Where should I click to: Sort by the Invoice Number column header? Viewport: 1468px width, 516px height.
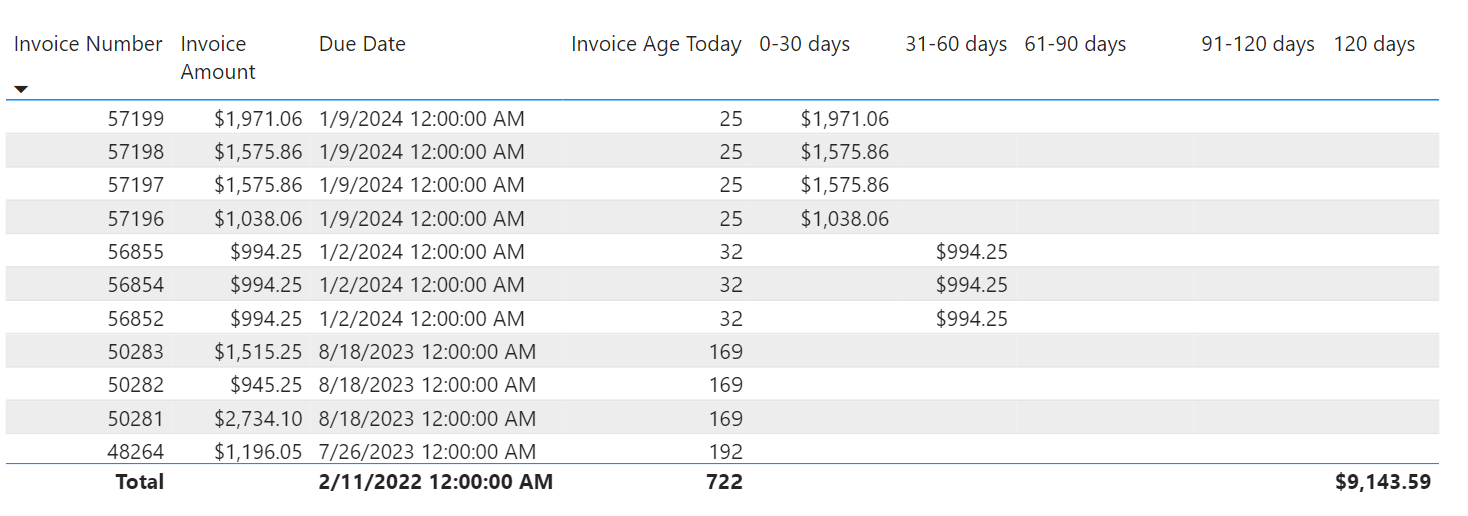[88, 44]
